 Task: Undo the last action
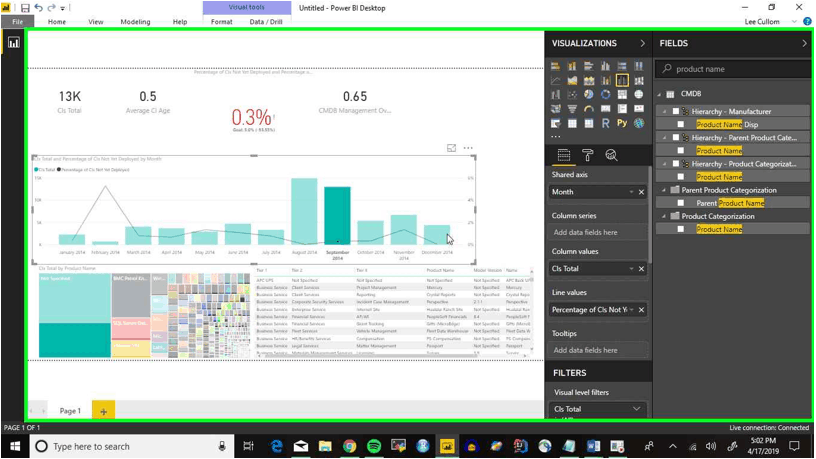(x=39, y=8)
